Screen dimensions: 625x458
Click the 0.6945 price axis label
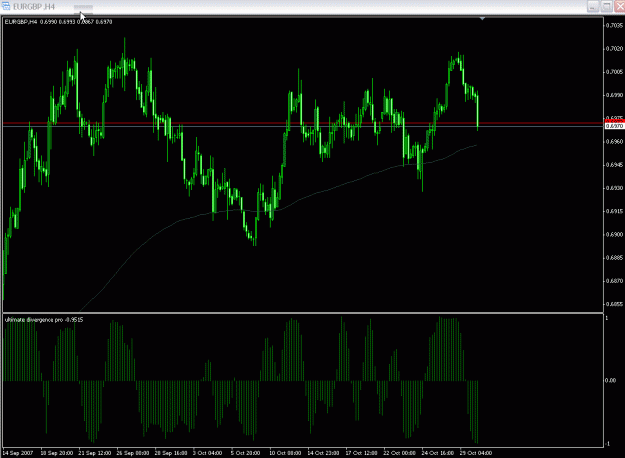(614, 165)
